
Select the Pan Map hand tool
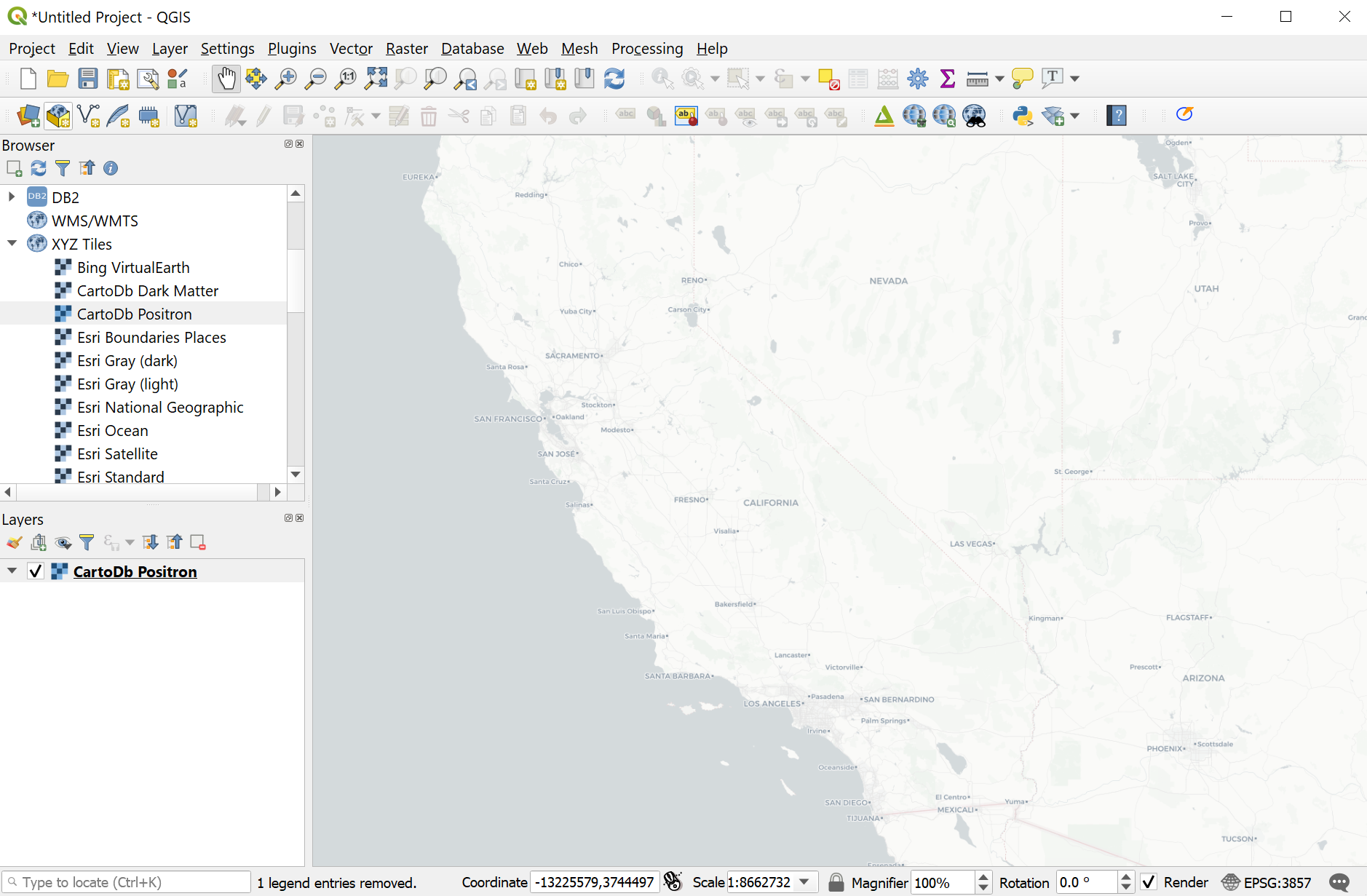(226, 79)
